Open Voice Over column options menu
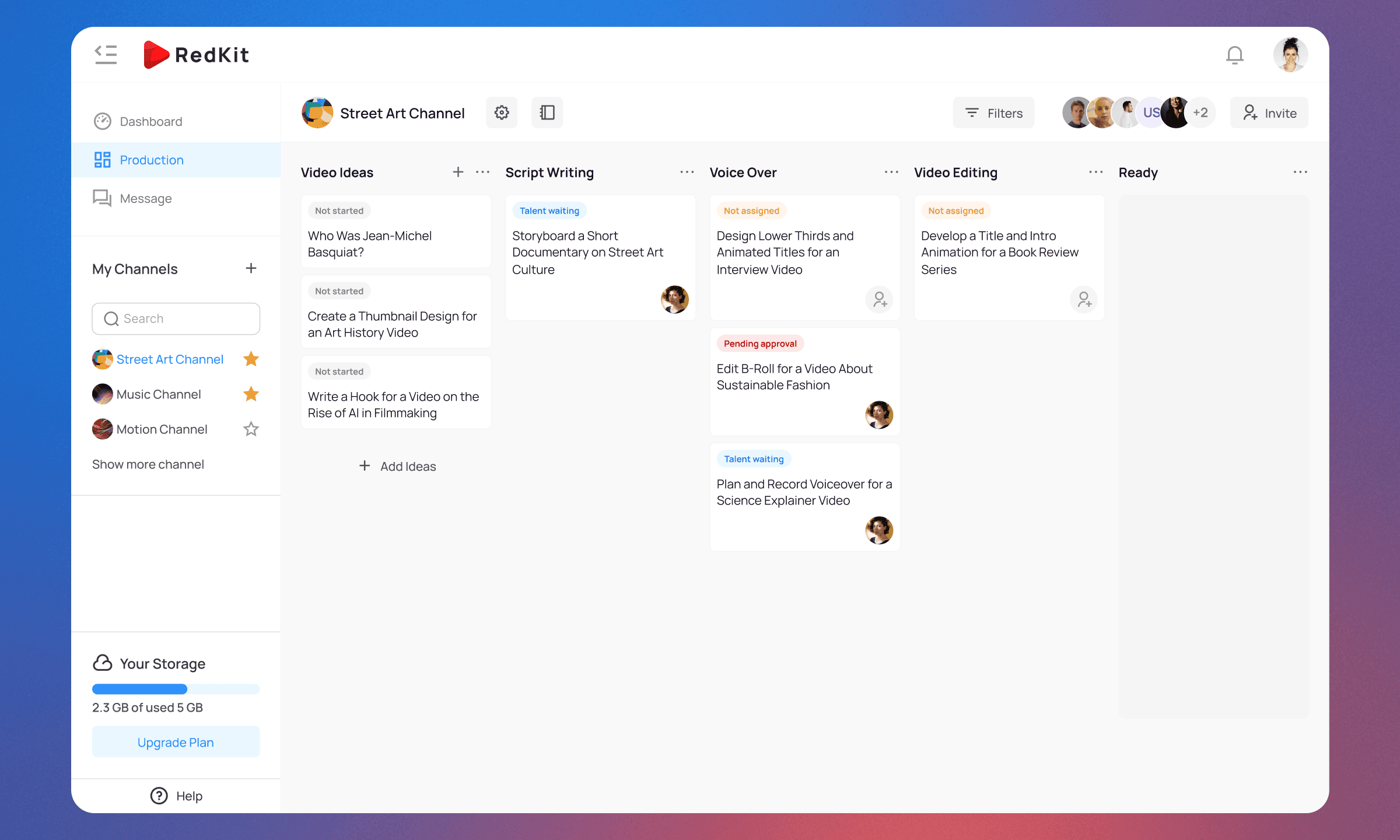The image size is (1400, 840). click(x=891, y=172)
